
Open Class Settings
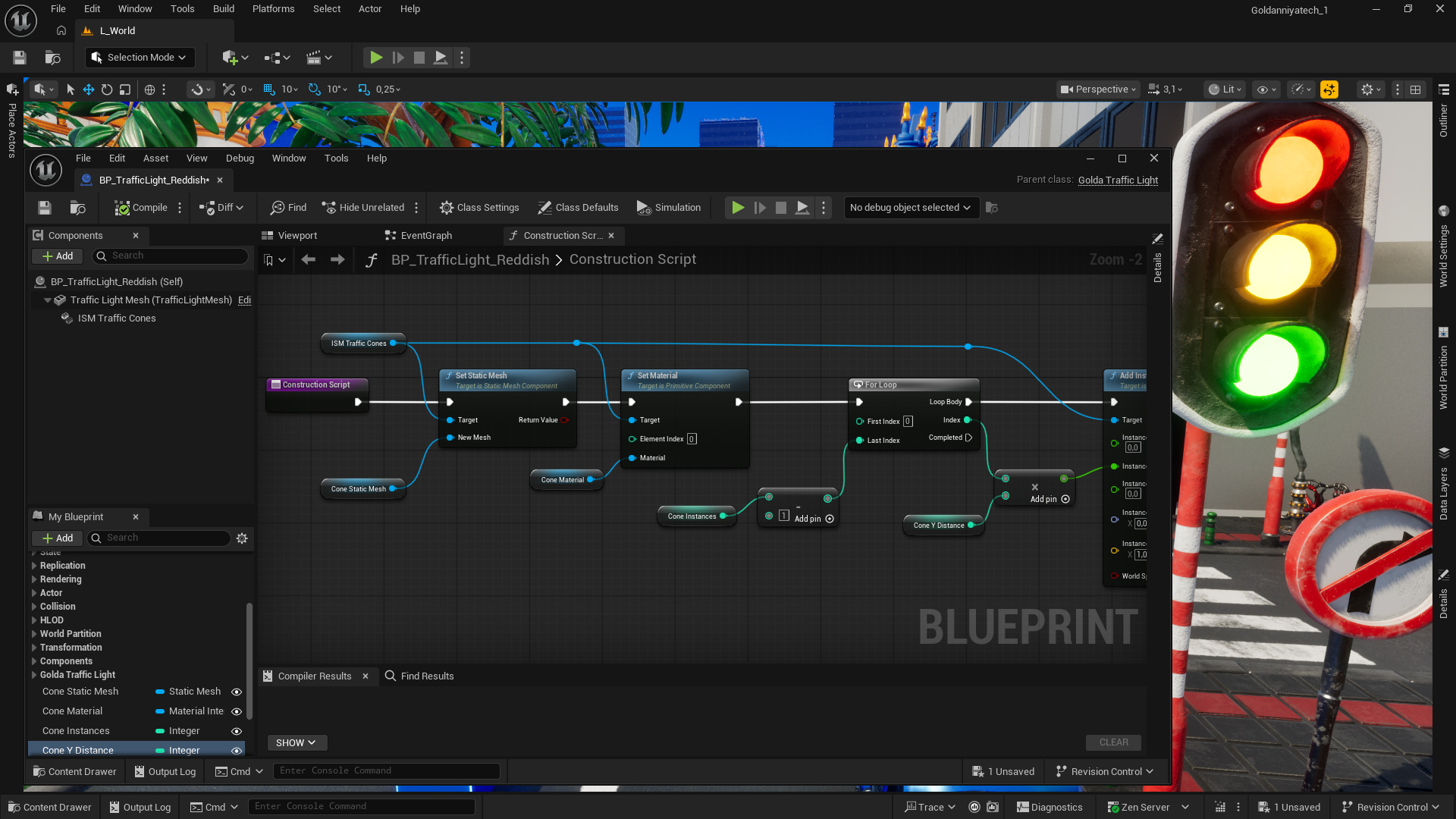[479, 208]
